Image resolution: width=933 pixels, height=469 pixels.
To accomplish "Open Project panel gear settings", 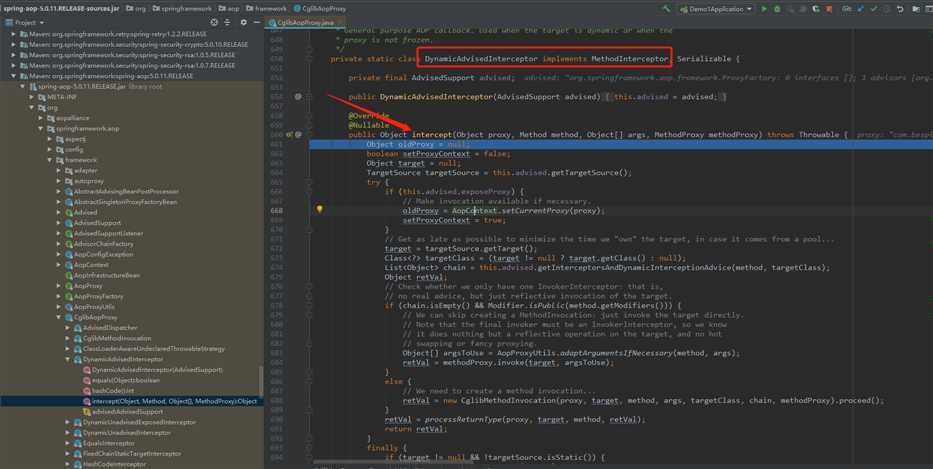I will tap(243, 22).
